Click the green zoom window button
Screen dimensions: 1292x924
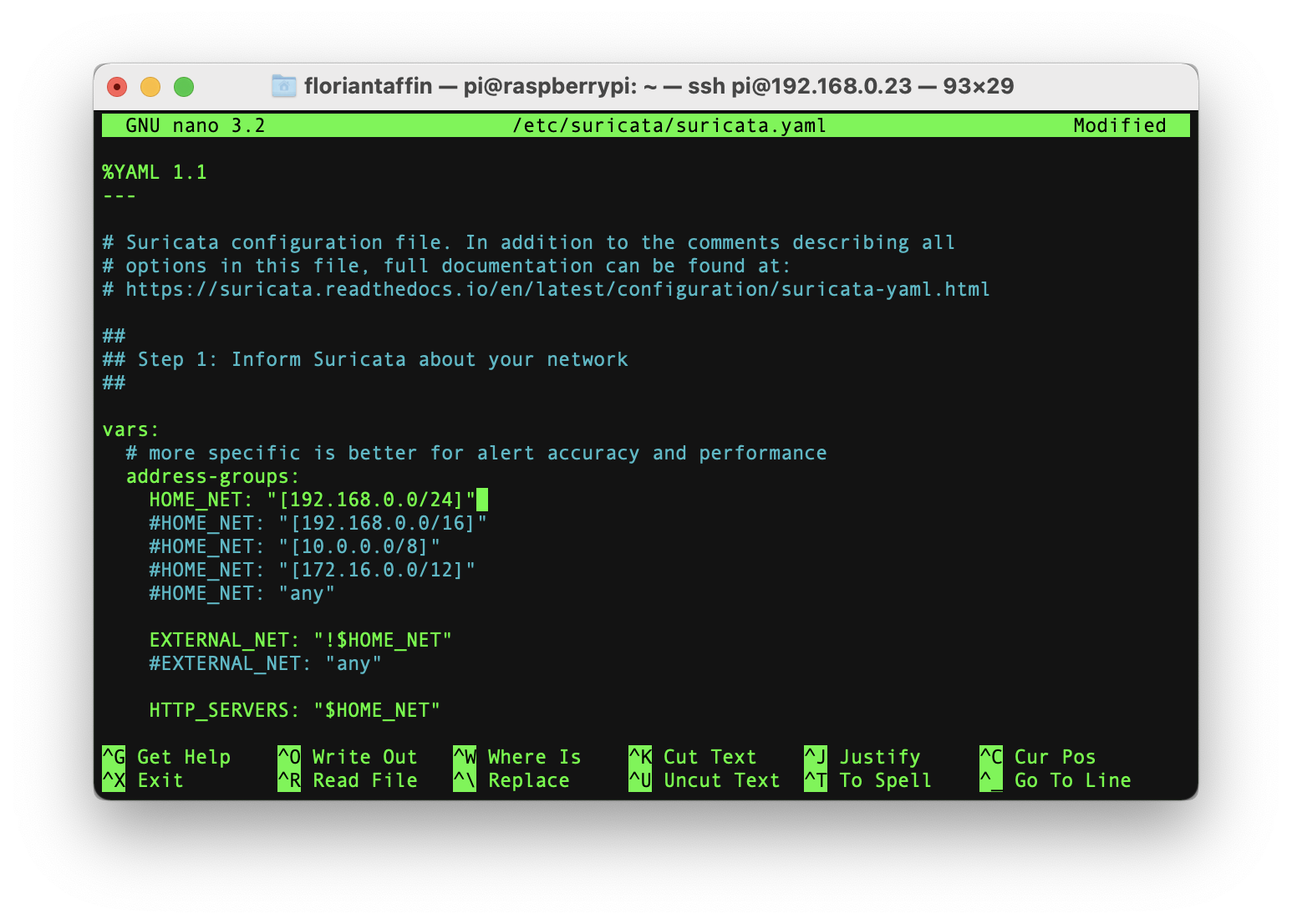tap(184, 87)
